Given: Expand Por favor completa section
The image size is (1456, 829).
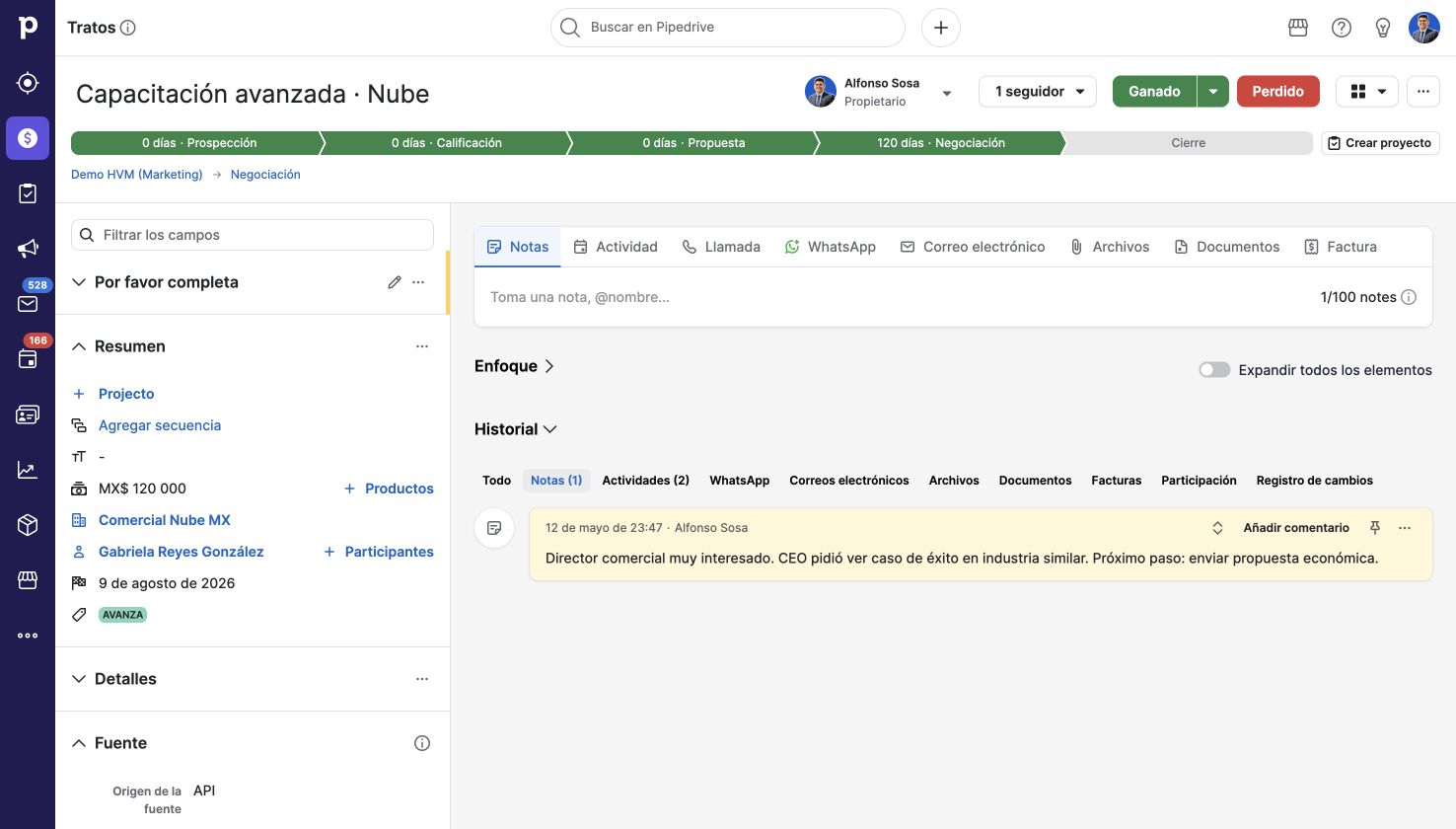Looking at the screenshot, I should (x=79, y=282).
